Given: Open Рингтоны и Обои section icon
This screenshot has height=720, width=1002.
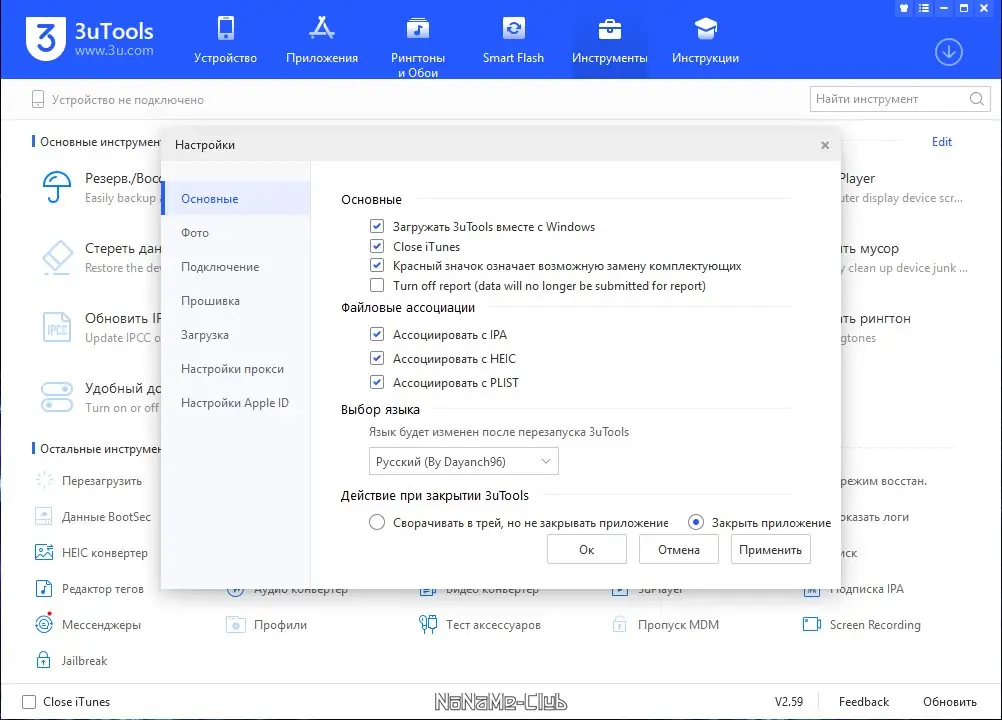Looking at the screenshot, I should coord(418,28).
